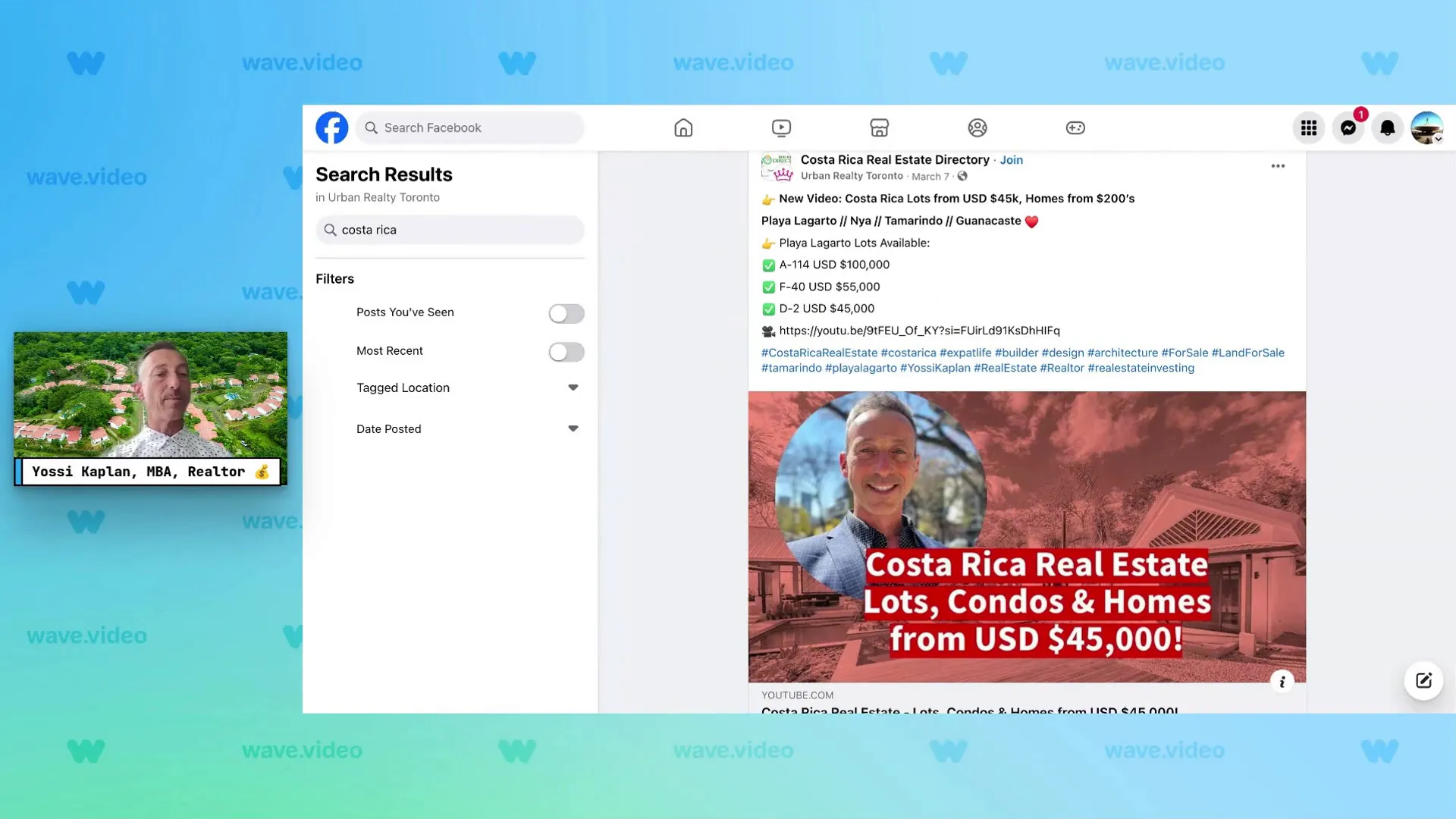Image resolution: width=1456 pixels, height=819 pixels.
Task: Click the #tamarindo hashtag
Action: point(791,368)
